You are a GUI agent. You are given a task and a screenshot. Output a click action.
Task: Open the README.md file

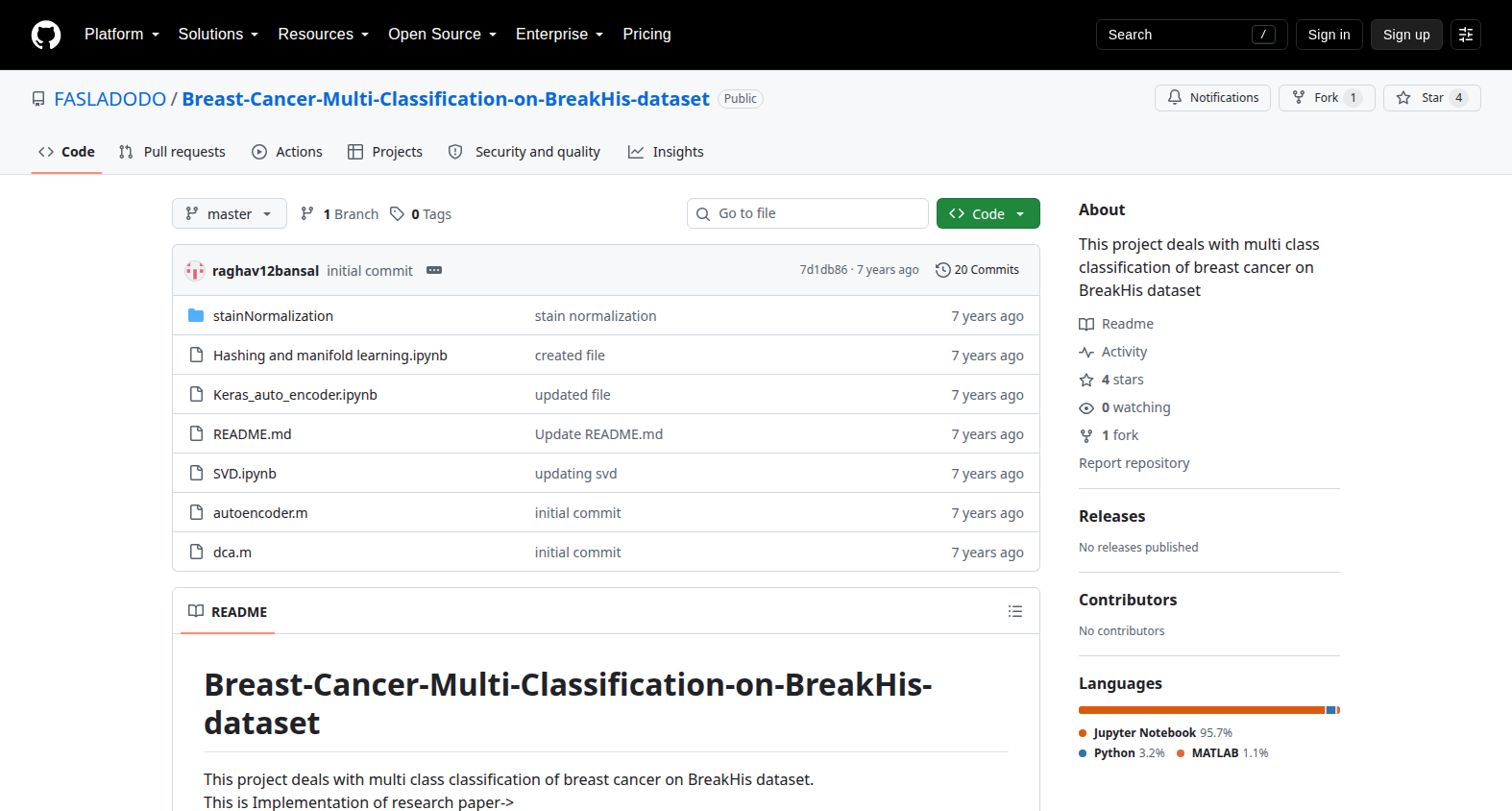[x=252, y=434]
